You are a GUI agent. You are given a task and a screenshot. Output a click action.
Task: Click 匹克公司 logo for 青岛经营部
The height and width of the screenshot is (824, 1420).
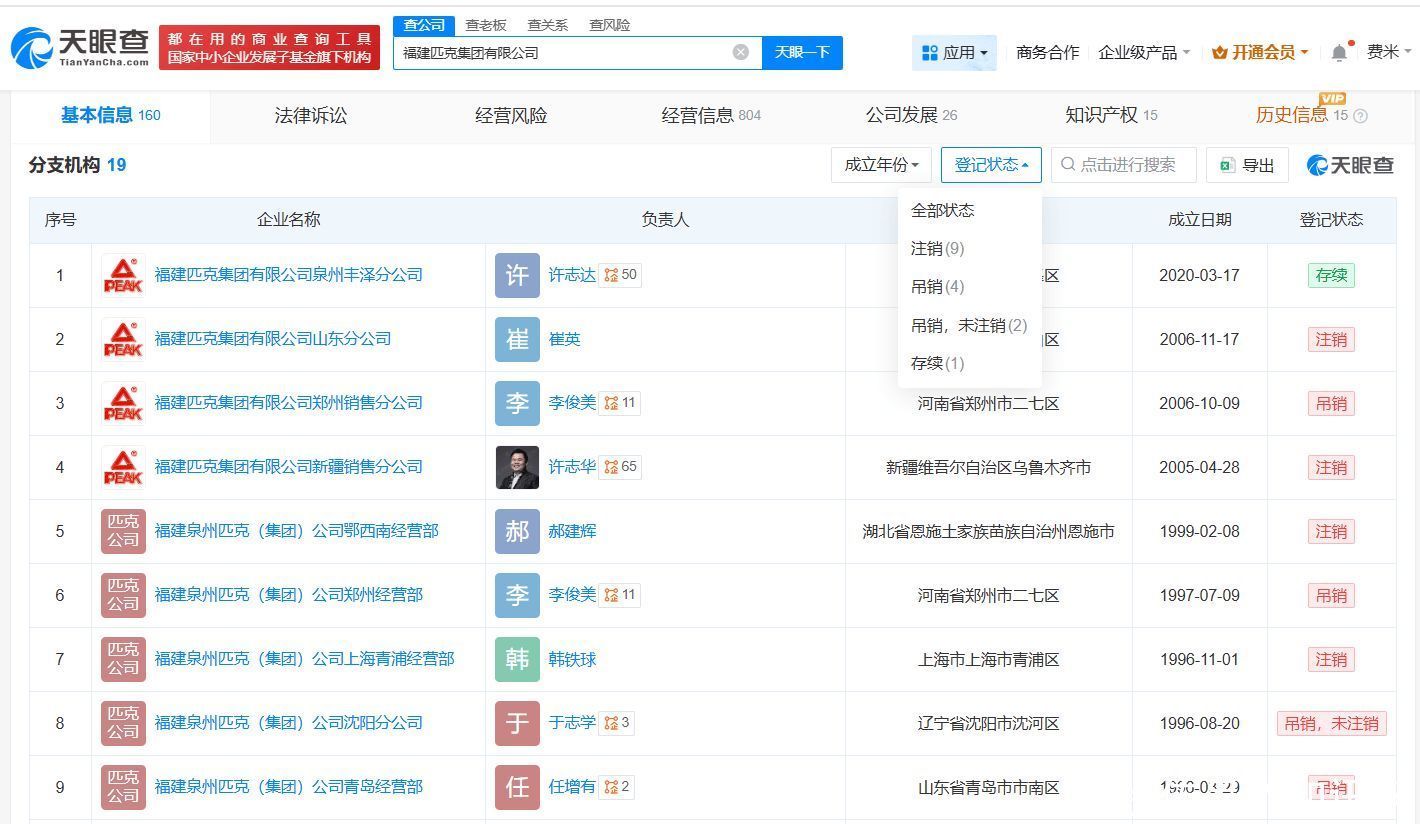click(123, 787)
